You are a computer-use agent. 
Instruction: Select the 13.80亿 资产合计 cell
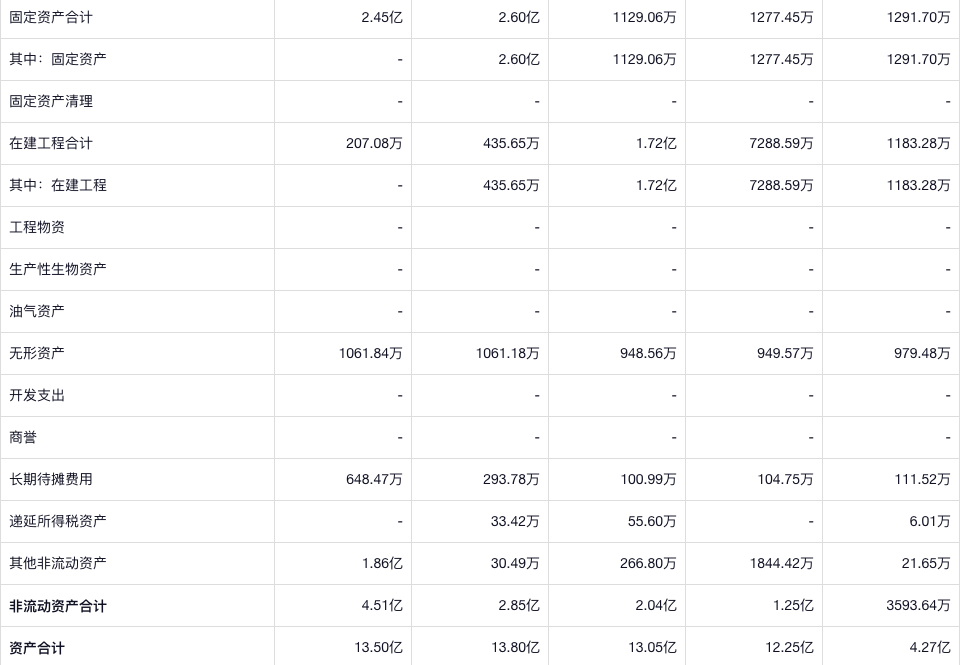tap(515, 648)
